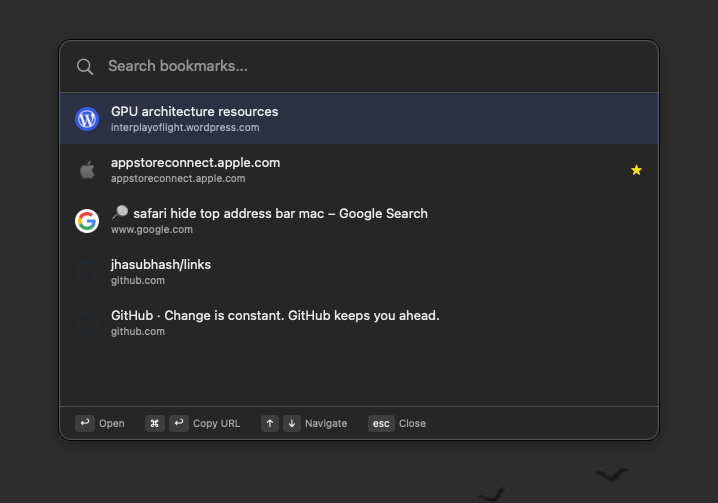This screenshot has width=718, height=503.
Task: Click the down arrow navigate key
Action: (x=292, y=423)
